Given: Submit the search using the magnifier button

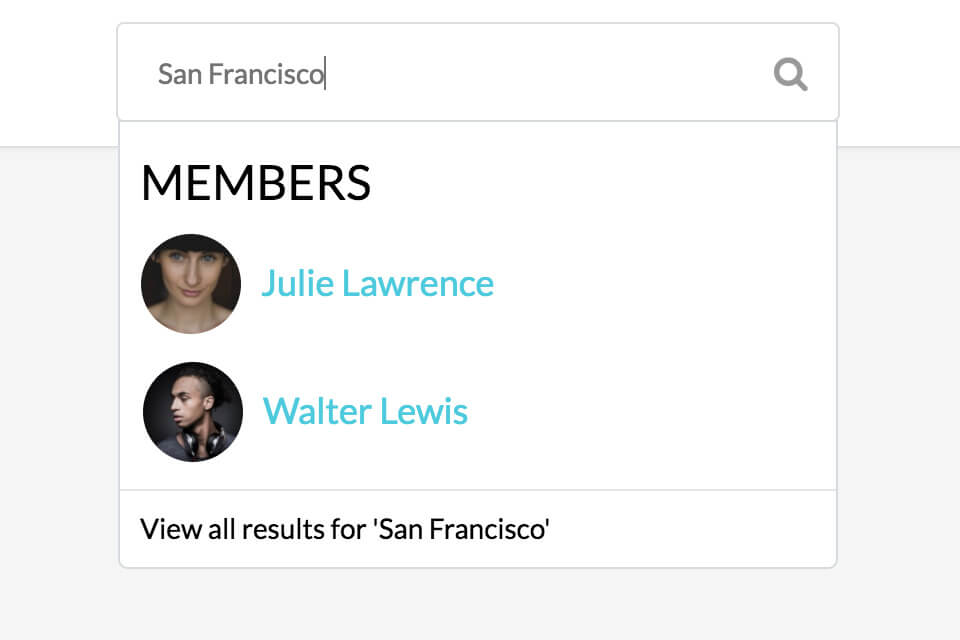Looking at the screenshot, I should tap(790, 74).
